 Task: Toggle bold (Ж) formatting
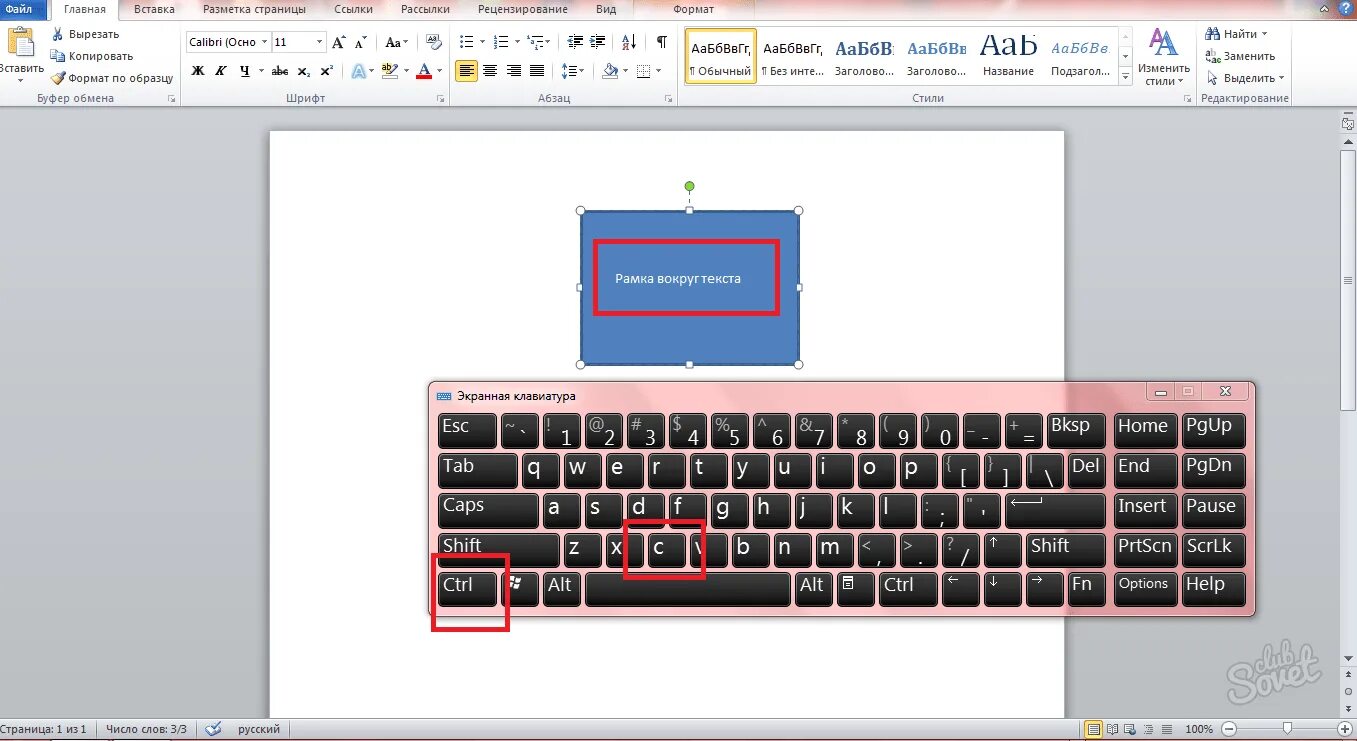coord(197,71)
